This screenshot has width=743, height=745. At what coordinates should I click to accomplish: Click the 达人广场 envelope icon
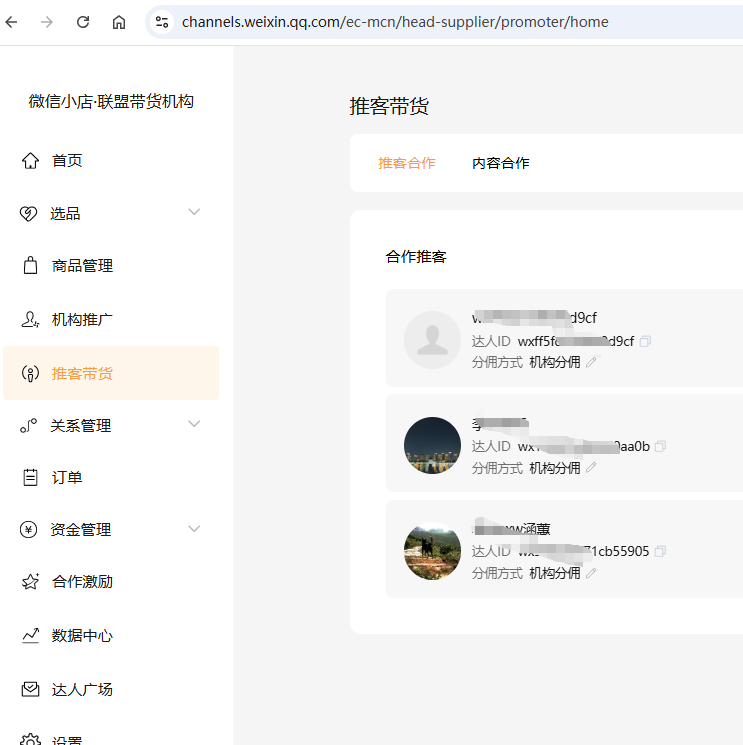pos(30,689)
